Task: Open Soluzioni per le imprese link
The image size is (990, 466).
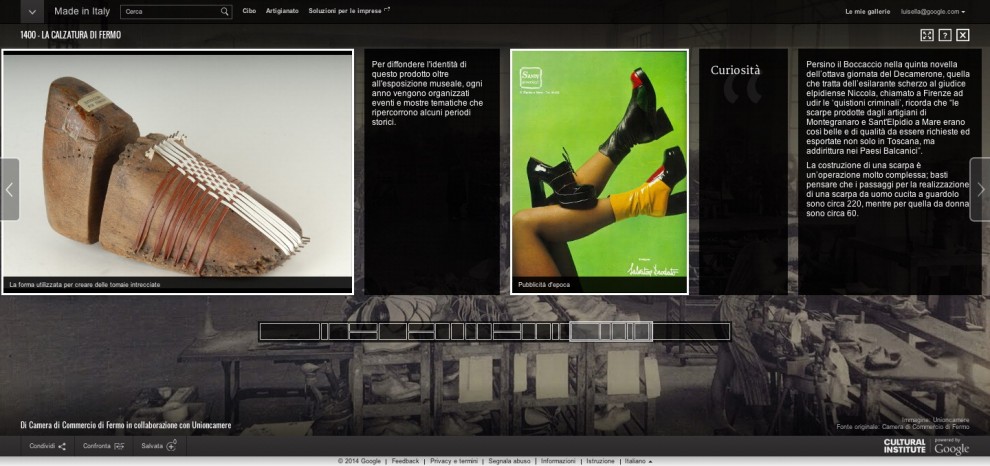Action: pyautogui.click(x=349, y=11)
